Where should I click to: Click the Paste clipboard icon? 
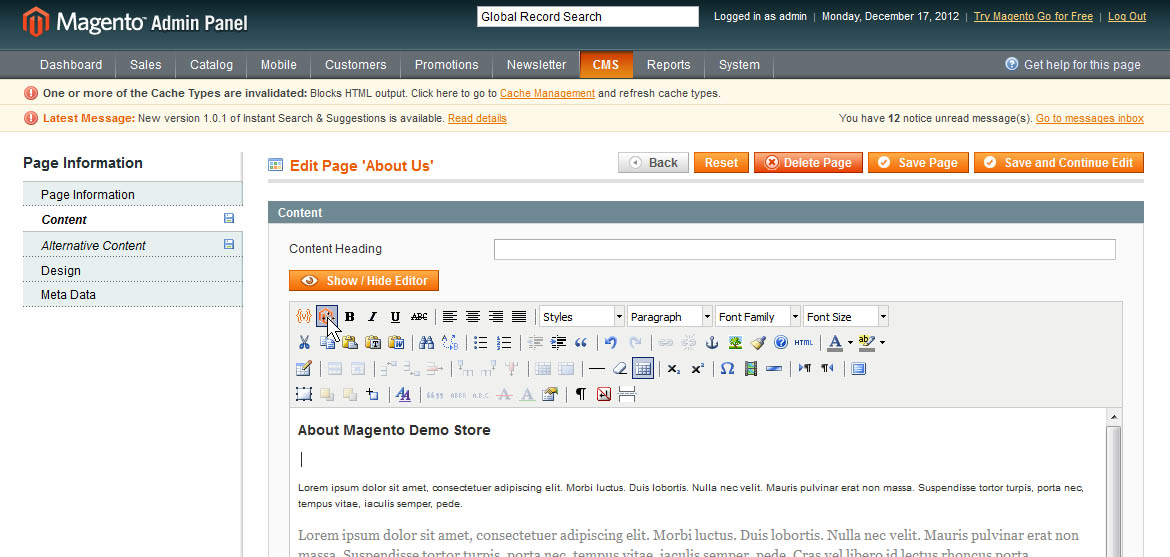(350, 343)
